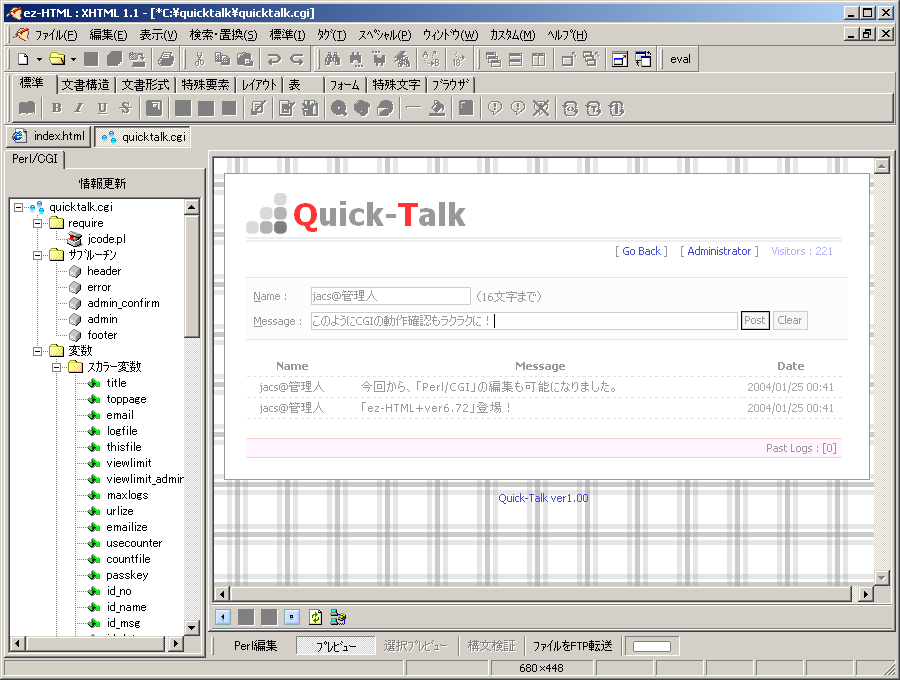
Task: Select the passkey scalar variable
Action: point(127,575)
